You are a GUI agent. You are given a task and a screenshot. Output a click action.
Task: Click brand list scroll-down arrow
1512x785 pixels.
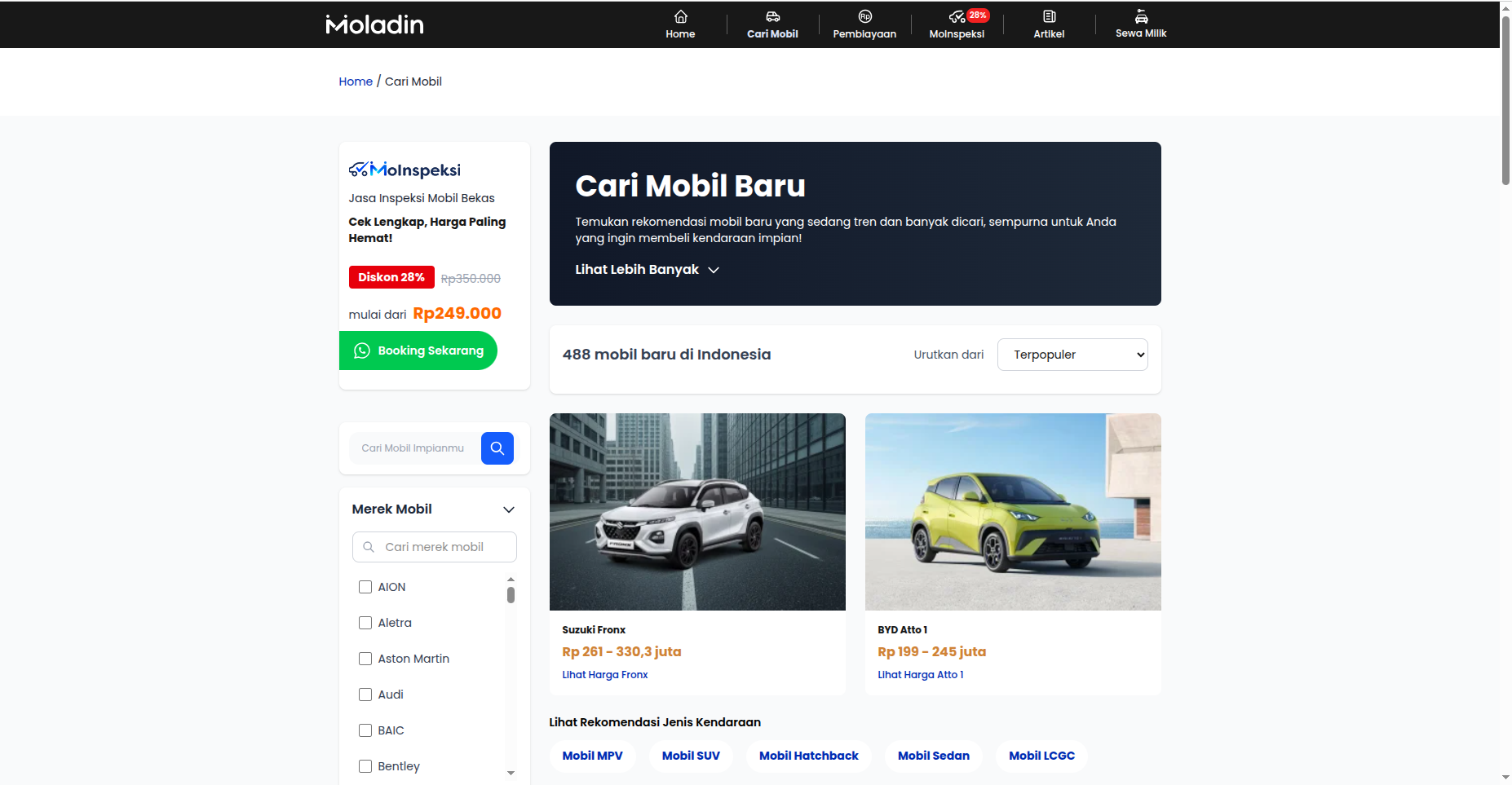click(x=511, y=773)
